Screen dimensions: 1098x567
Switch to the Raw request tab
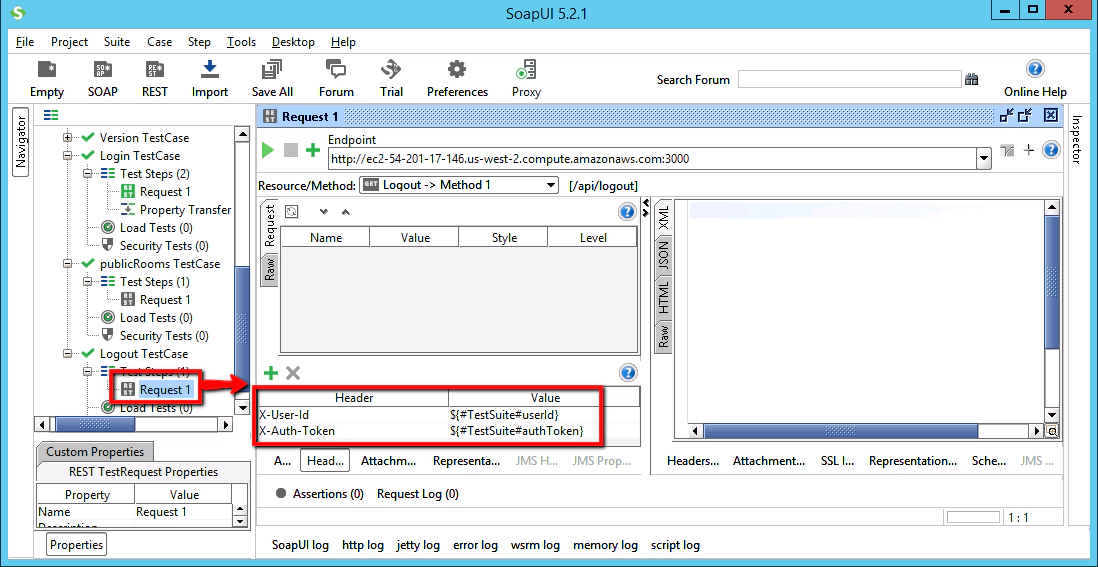pos(270,270)
